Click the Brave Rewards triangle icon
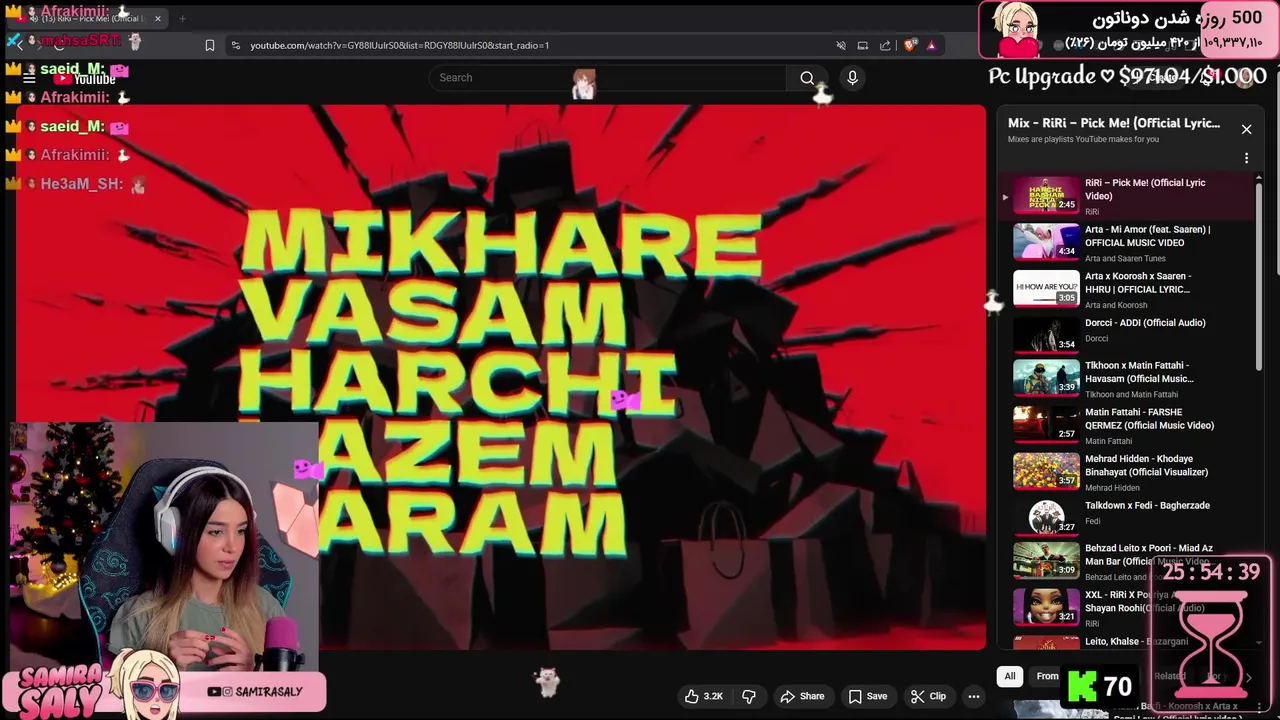This screenshot has height=720, width=1280. [x=931, y=45]
